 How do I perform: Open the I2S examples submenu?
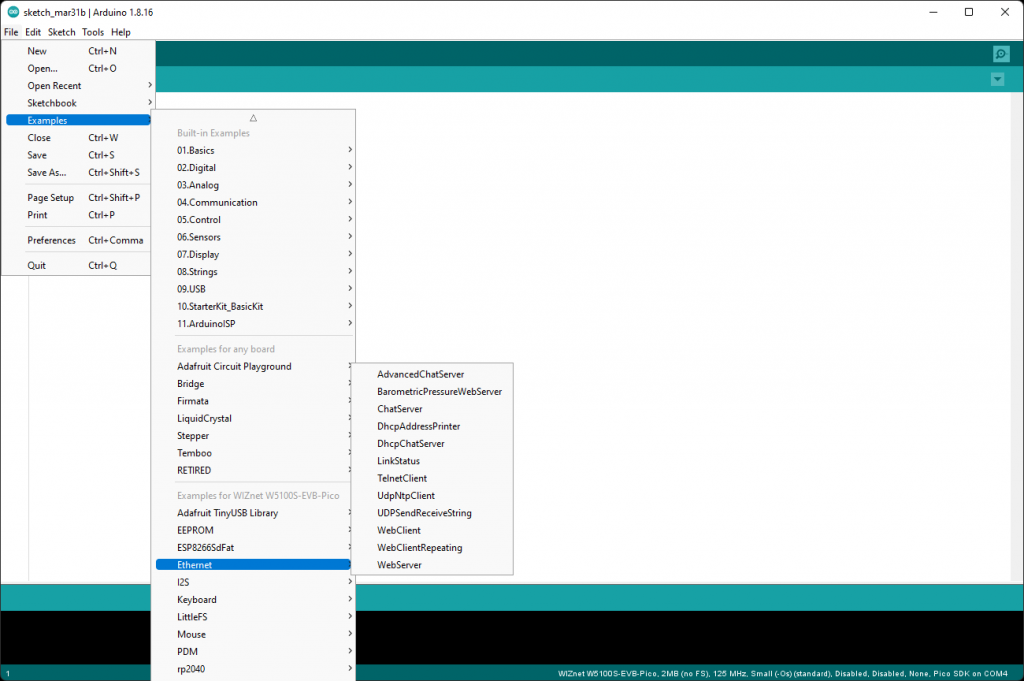pyautogui.click(x=253, y=582)
